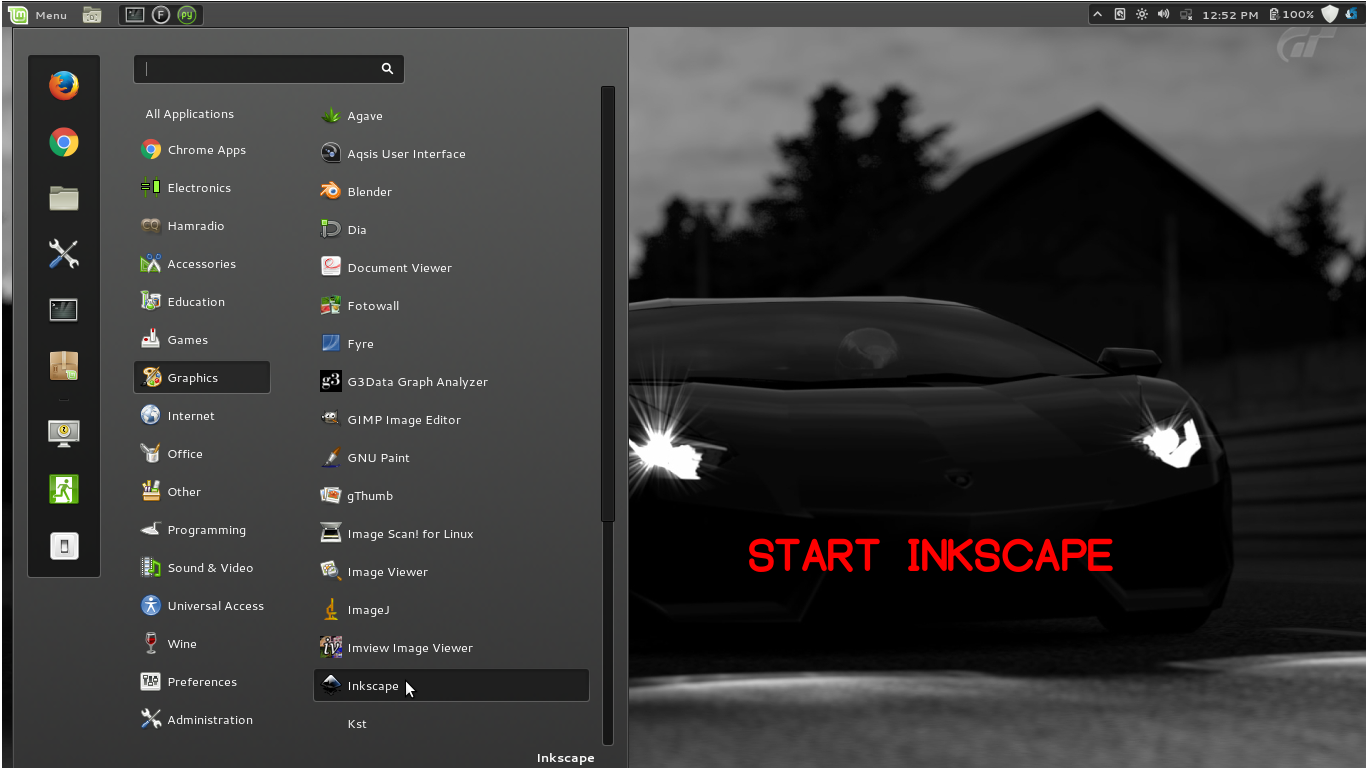The width and height of the screenshot is (1366, 768).
Task: Launch Blender from the application list
Action: coord(451,192)
